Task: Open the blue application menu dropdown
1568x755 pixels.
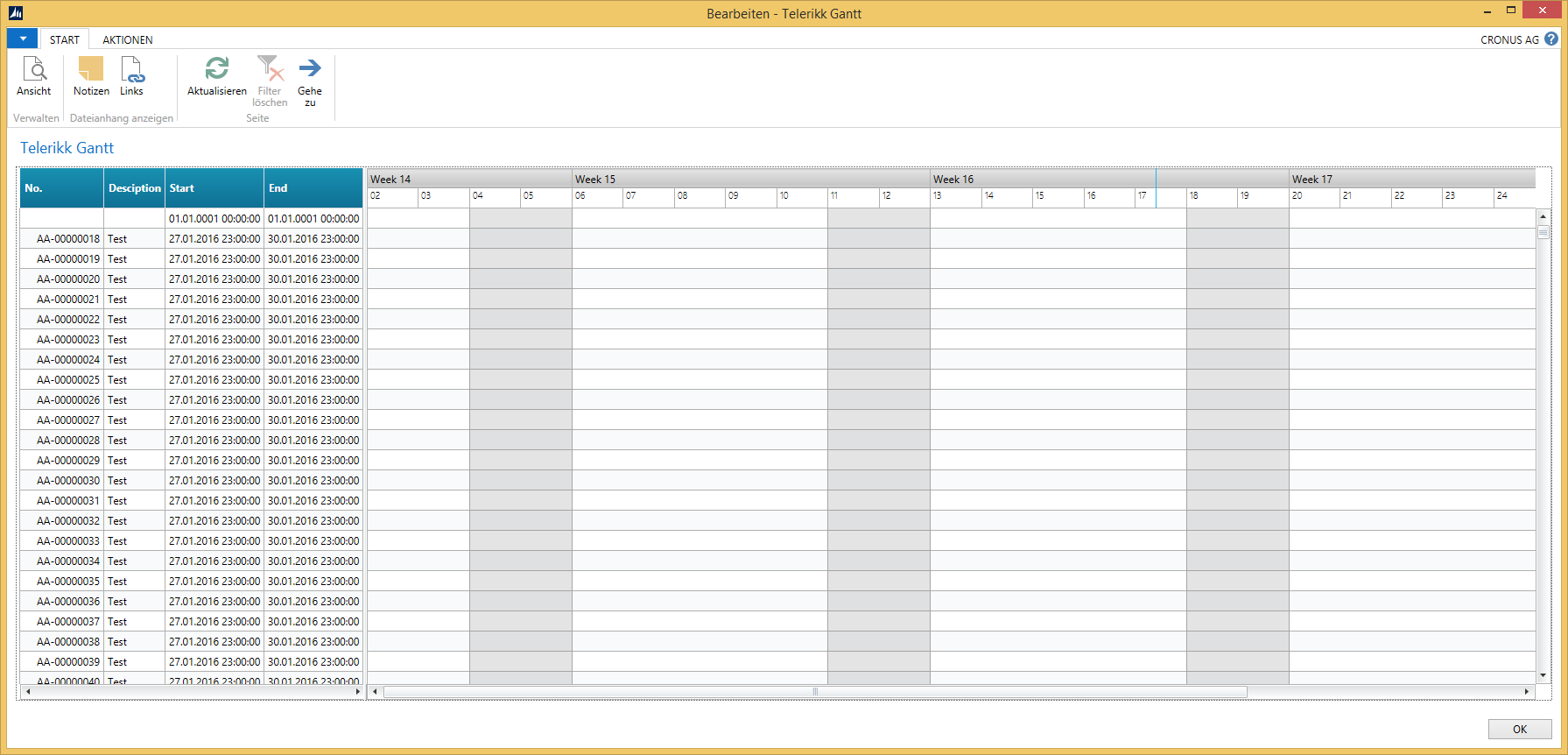Action: pos(23,39)
